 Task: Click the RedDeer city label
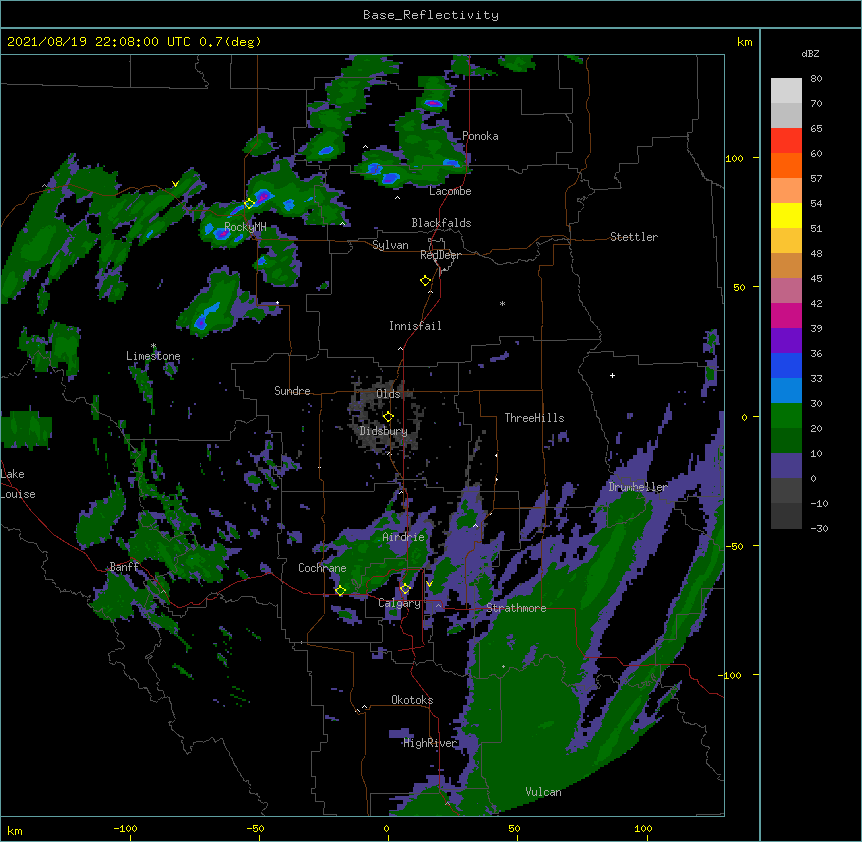tap(440, 255)
